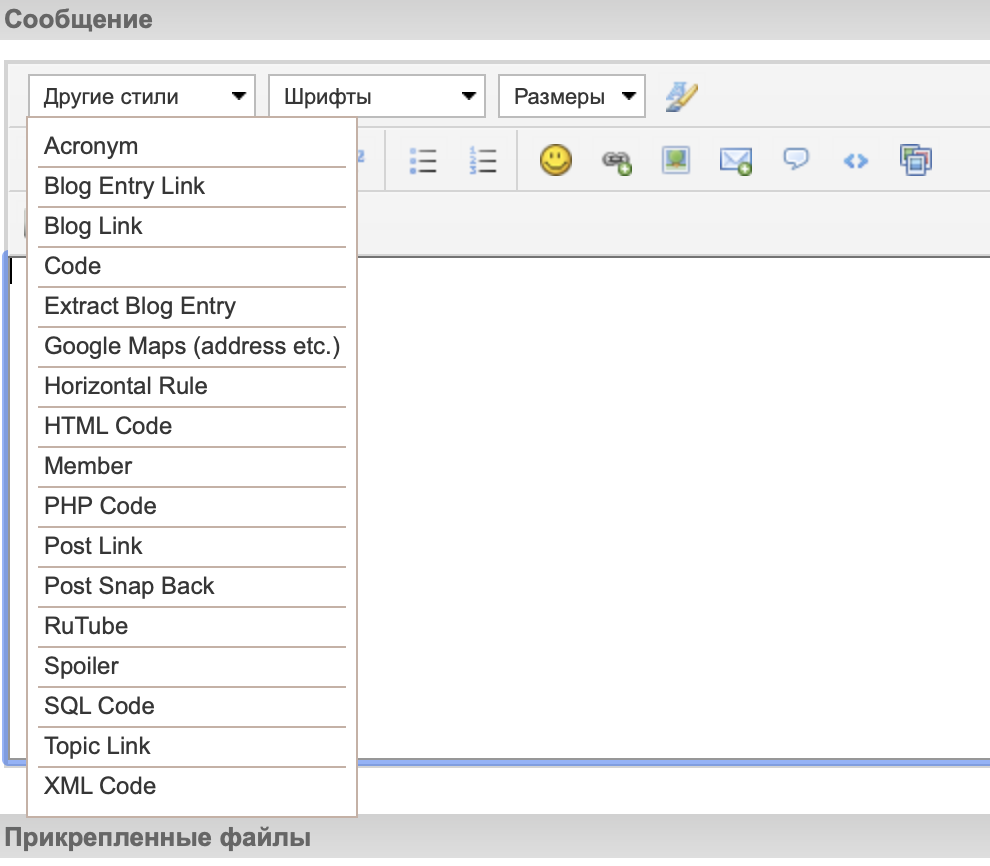
Task: Insert an email link envelope icon
Action: click(736, 161)
